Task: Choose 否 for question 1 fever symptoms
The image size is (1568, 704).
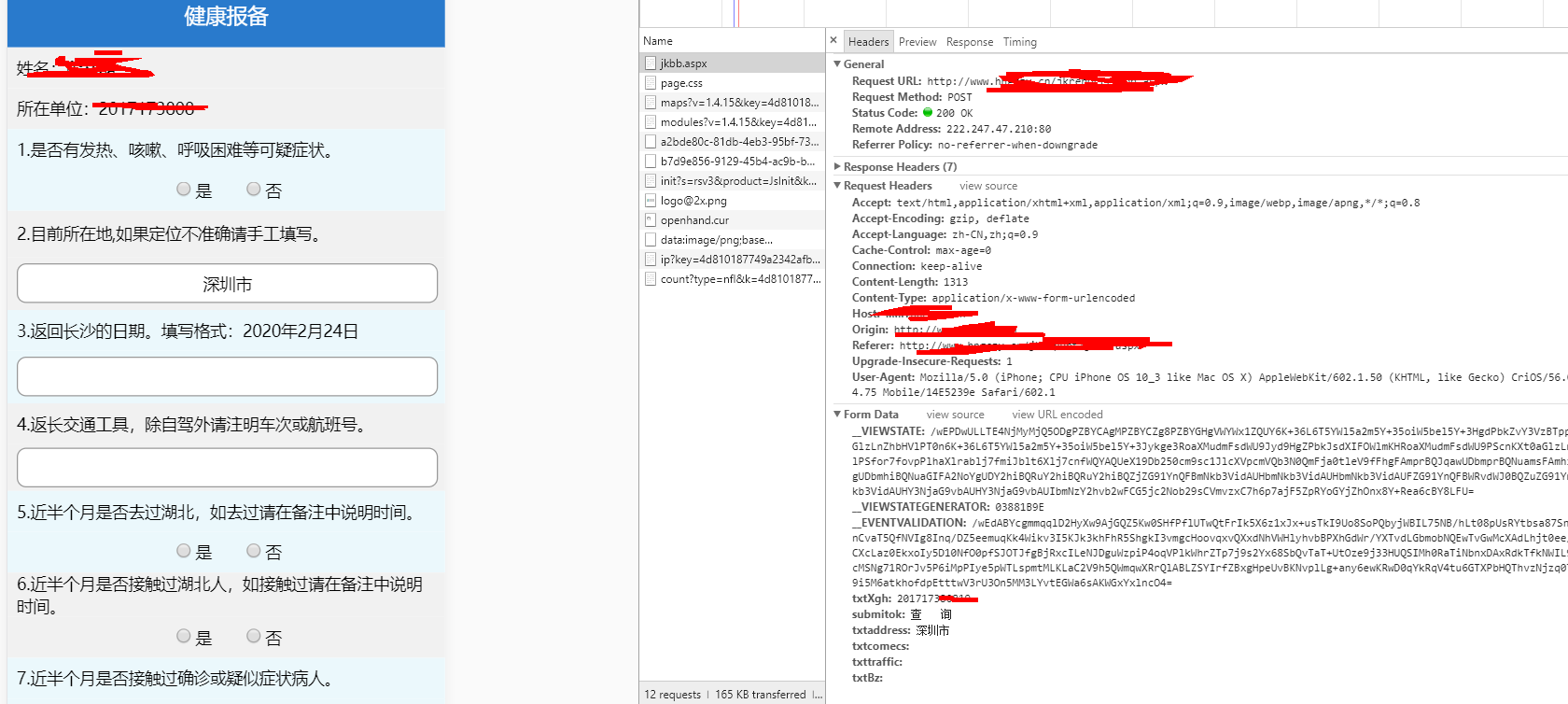Action: pyautogui.click(x=253, y=189)
